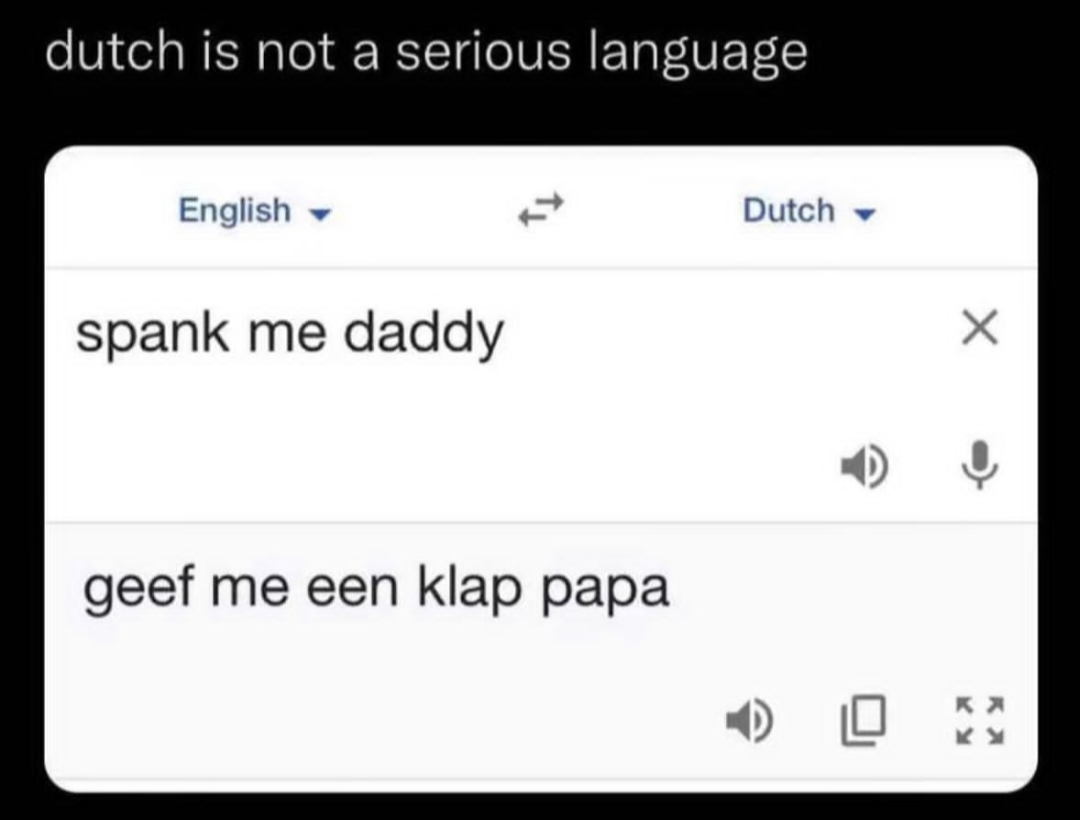
Task: Copy the Dutch translation
Action: point(863,717)
